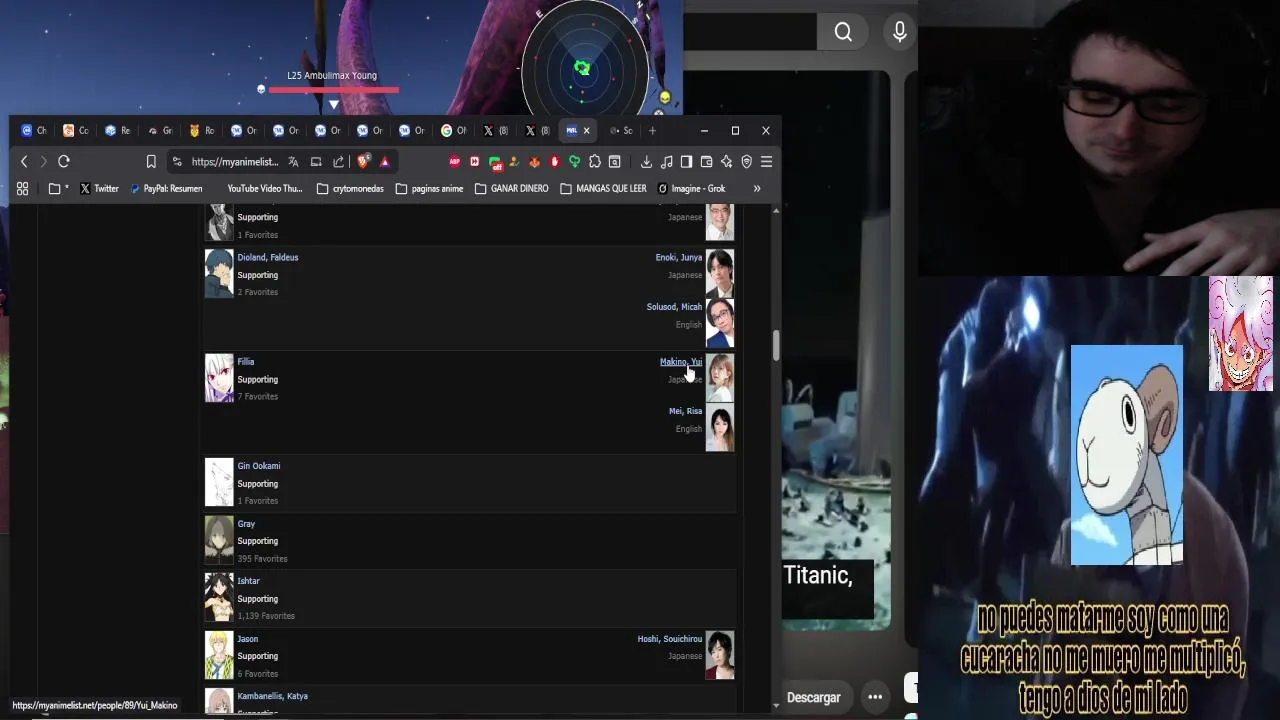
Task: Open the ABP adblock extension icon
Action: click(x=455, y=161)
